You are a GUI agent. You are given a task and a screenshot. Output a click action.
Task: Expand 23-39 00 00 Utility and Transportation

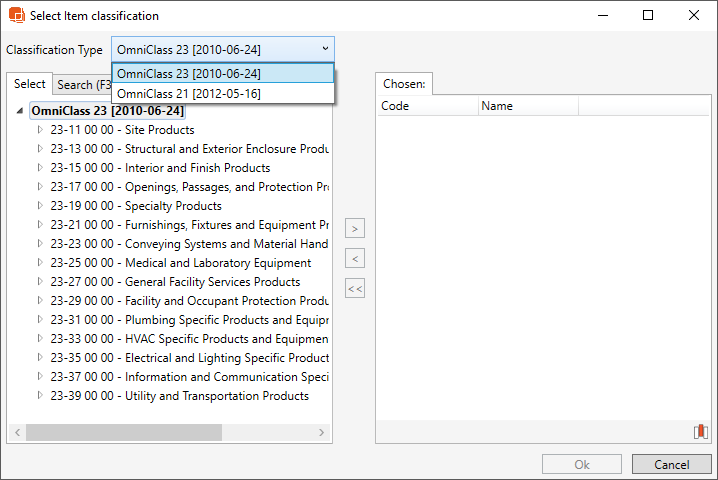(x=40, y=396)
